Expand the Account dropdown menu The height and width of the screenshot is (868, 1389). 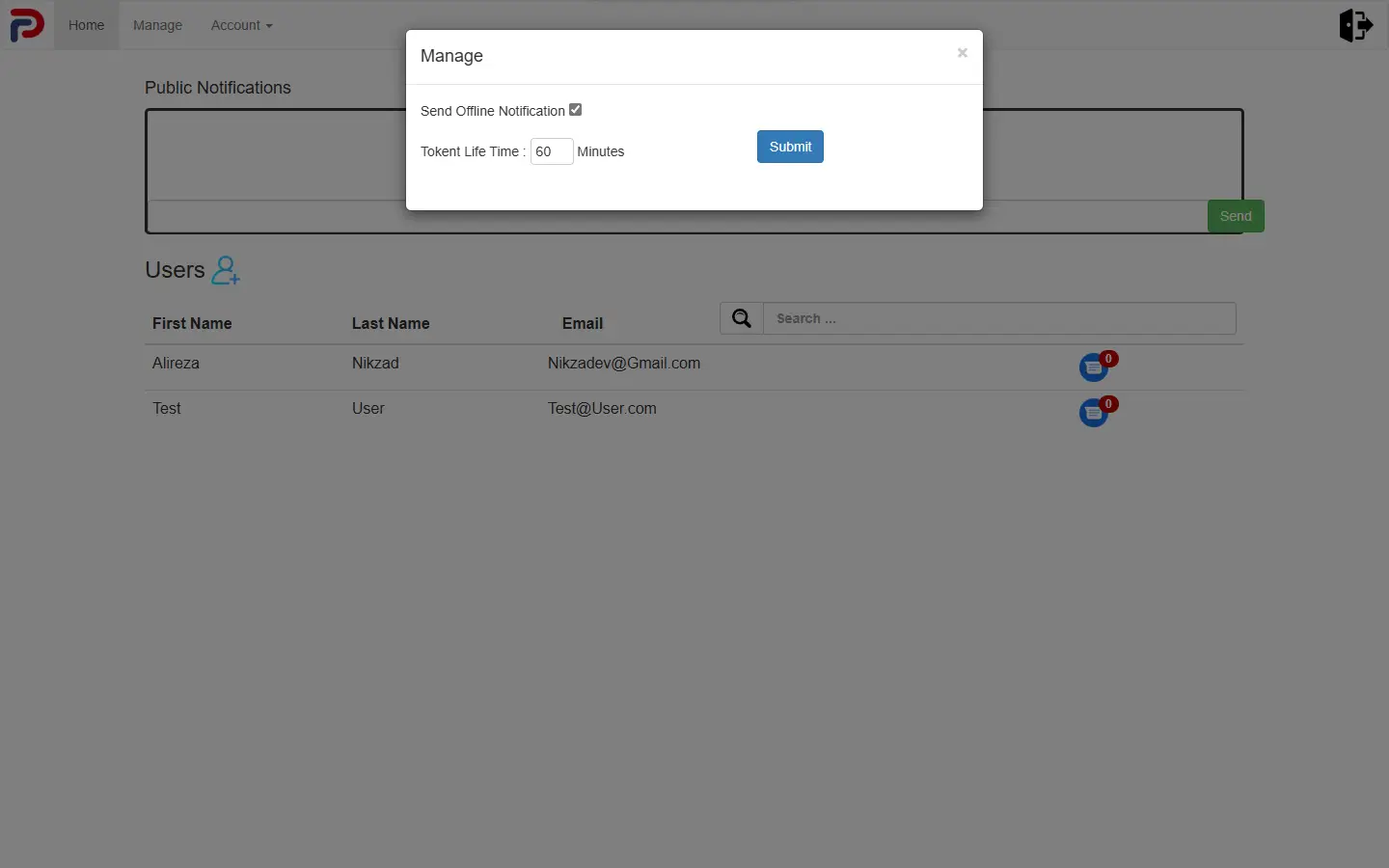(242, 25)
